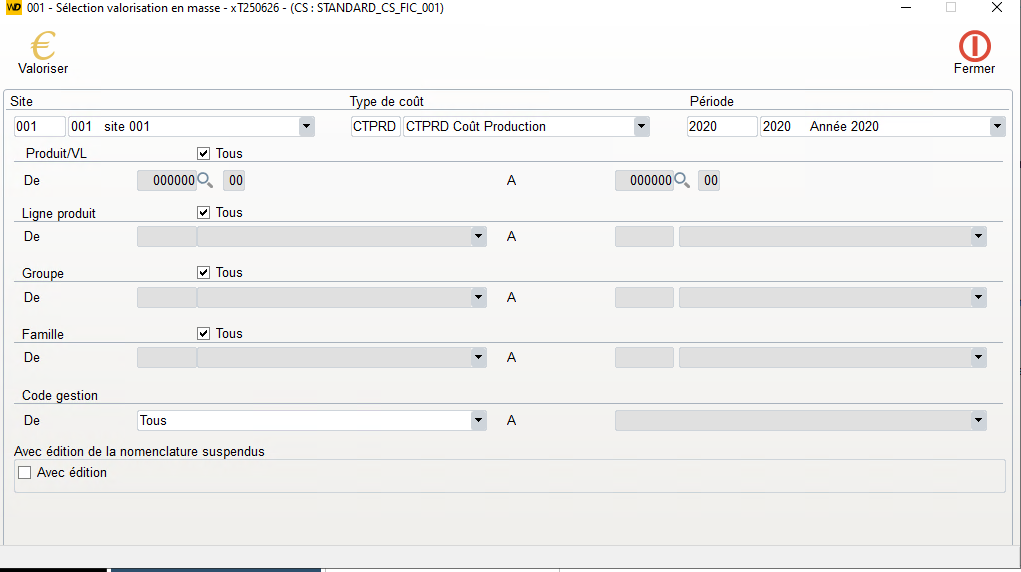The height and width of the screenshot is (572, 1021).
Task: Expand the Site dropdown list
Action: tap(306, 127)
